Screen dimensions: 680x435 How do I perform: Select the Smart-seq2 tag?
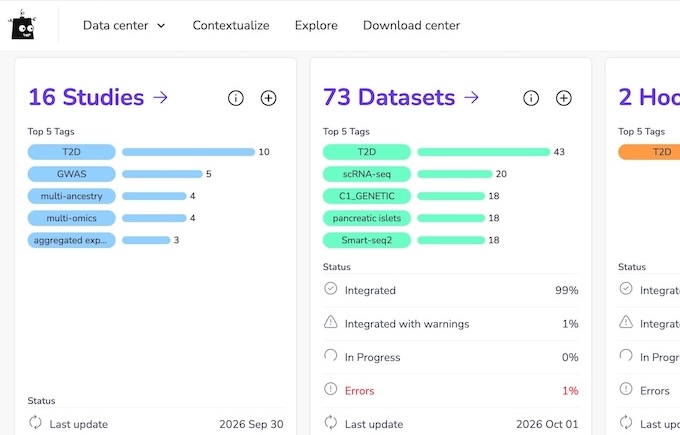367,240
